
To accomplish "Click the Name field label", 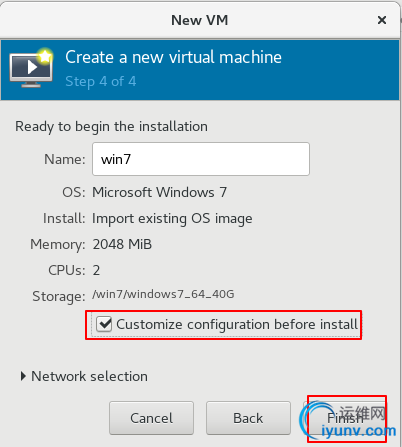I will (x=65, y=159).
